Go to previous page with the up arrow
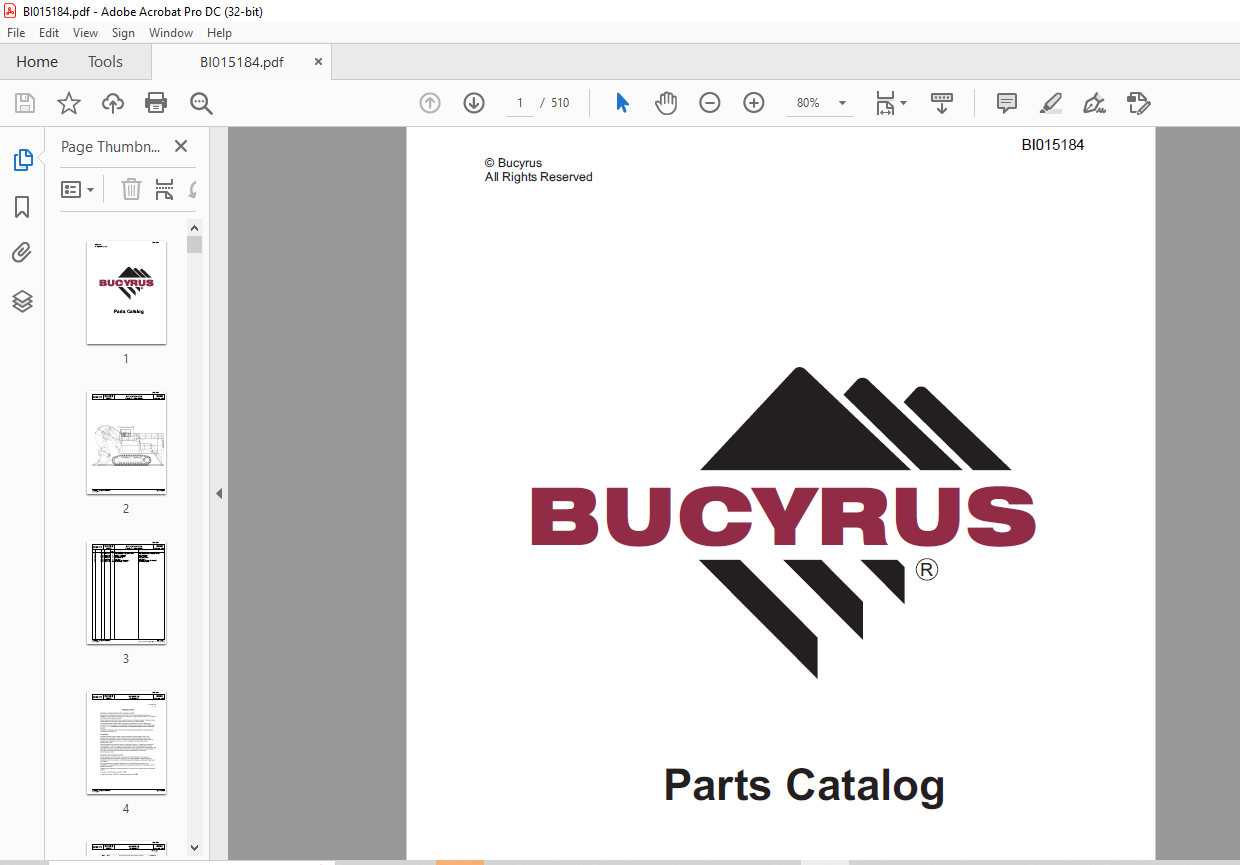The height and width of the screenshot is (865, 1240). pos(430,103)
